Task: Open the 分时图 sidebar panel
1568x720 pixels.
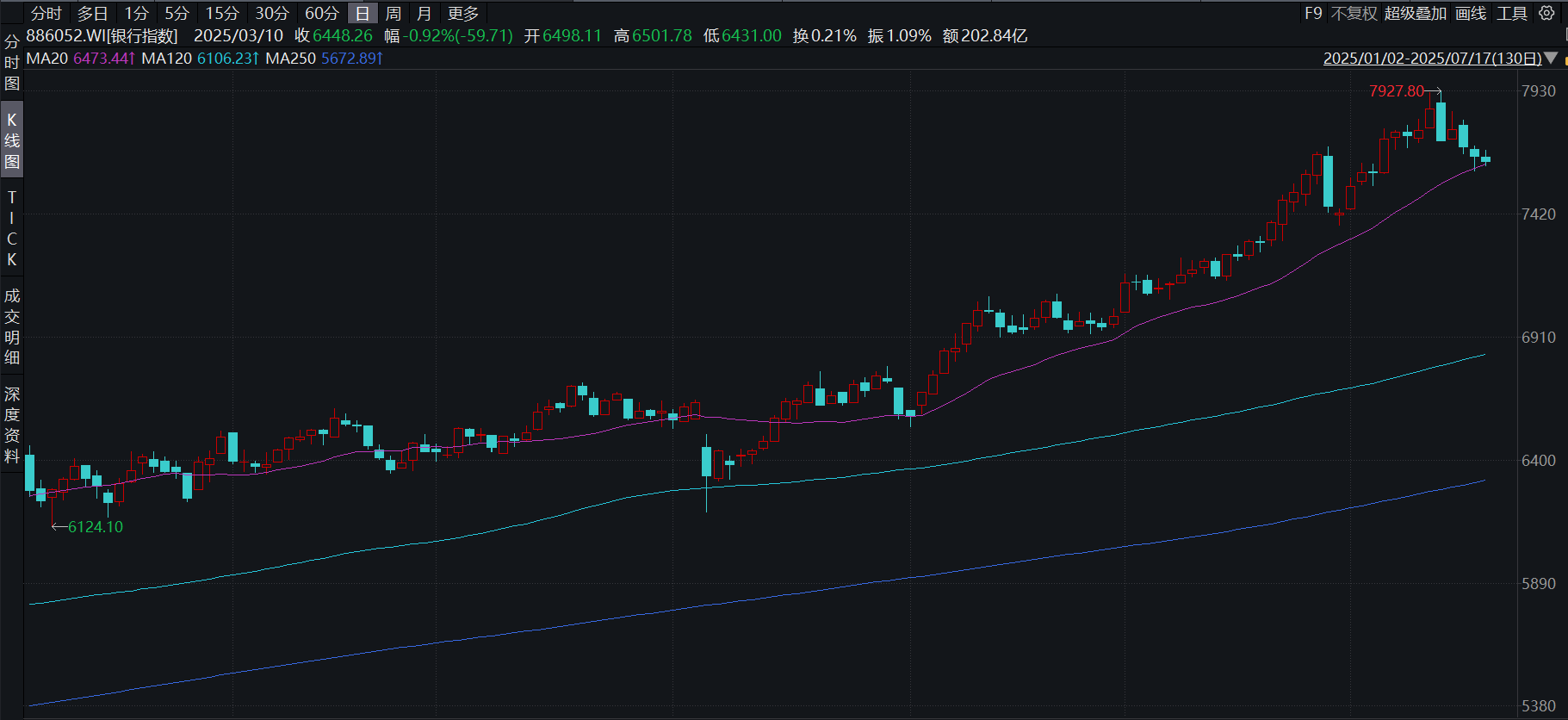Action: [12, 63]
